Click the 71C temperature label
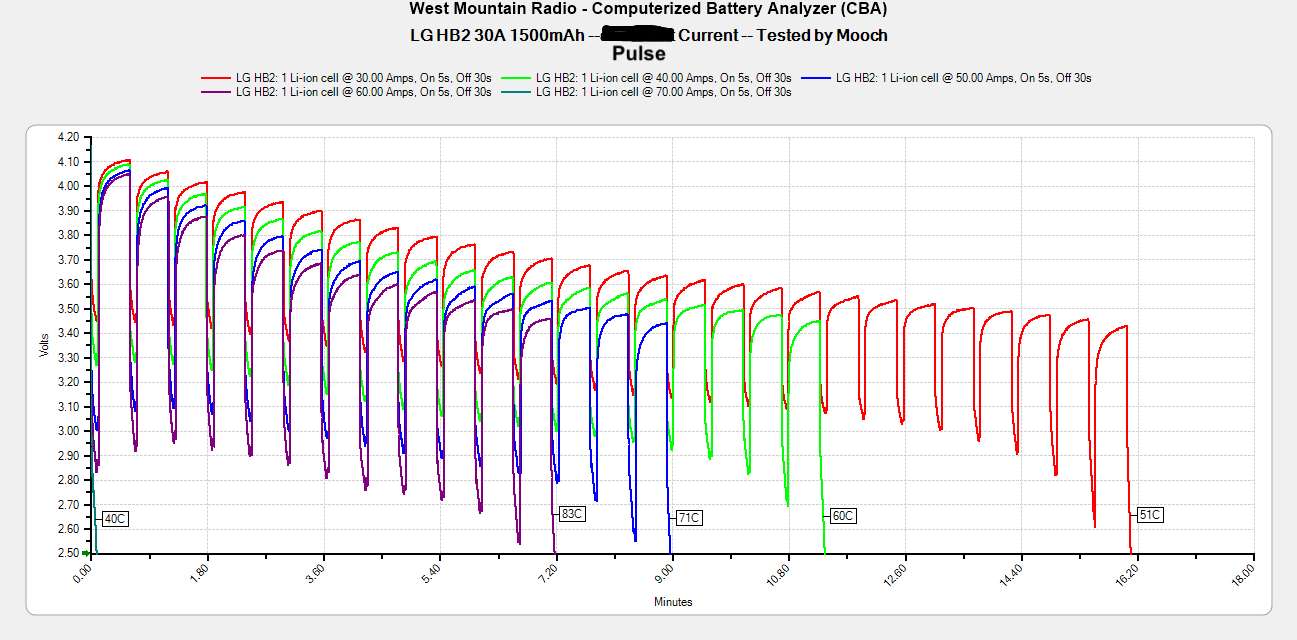Viewport: 1297px width, 640px height. click(688, 518)
